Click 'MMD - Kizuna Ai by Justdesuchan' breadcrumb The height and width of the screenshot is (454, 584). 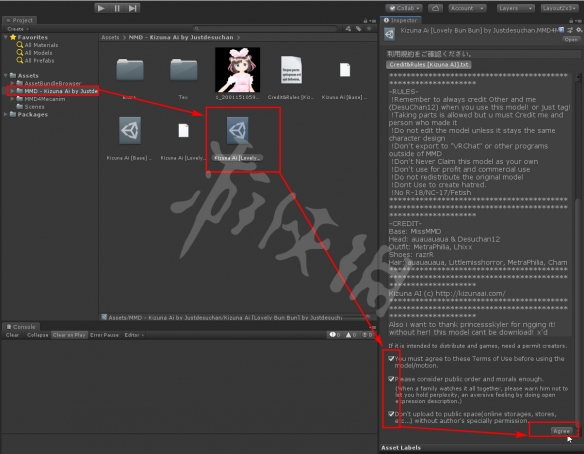181,37
